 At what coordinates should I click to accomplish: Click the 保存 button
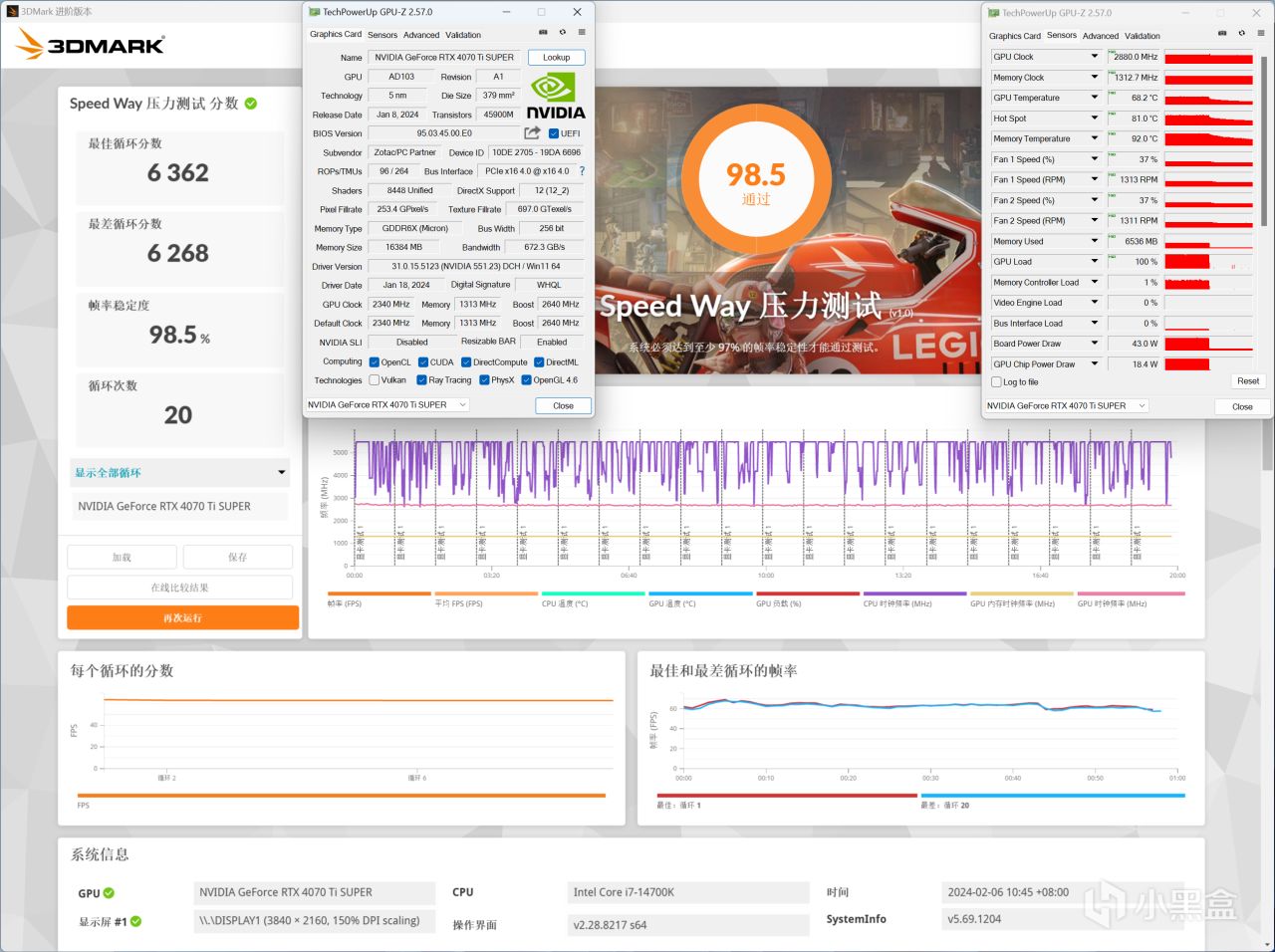(x=237, y=558)
